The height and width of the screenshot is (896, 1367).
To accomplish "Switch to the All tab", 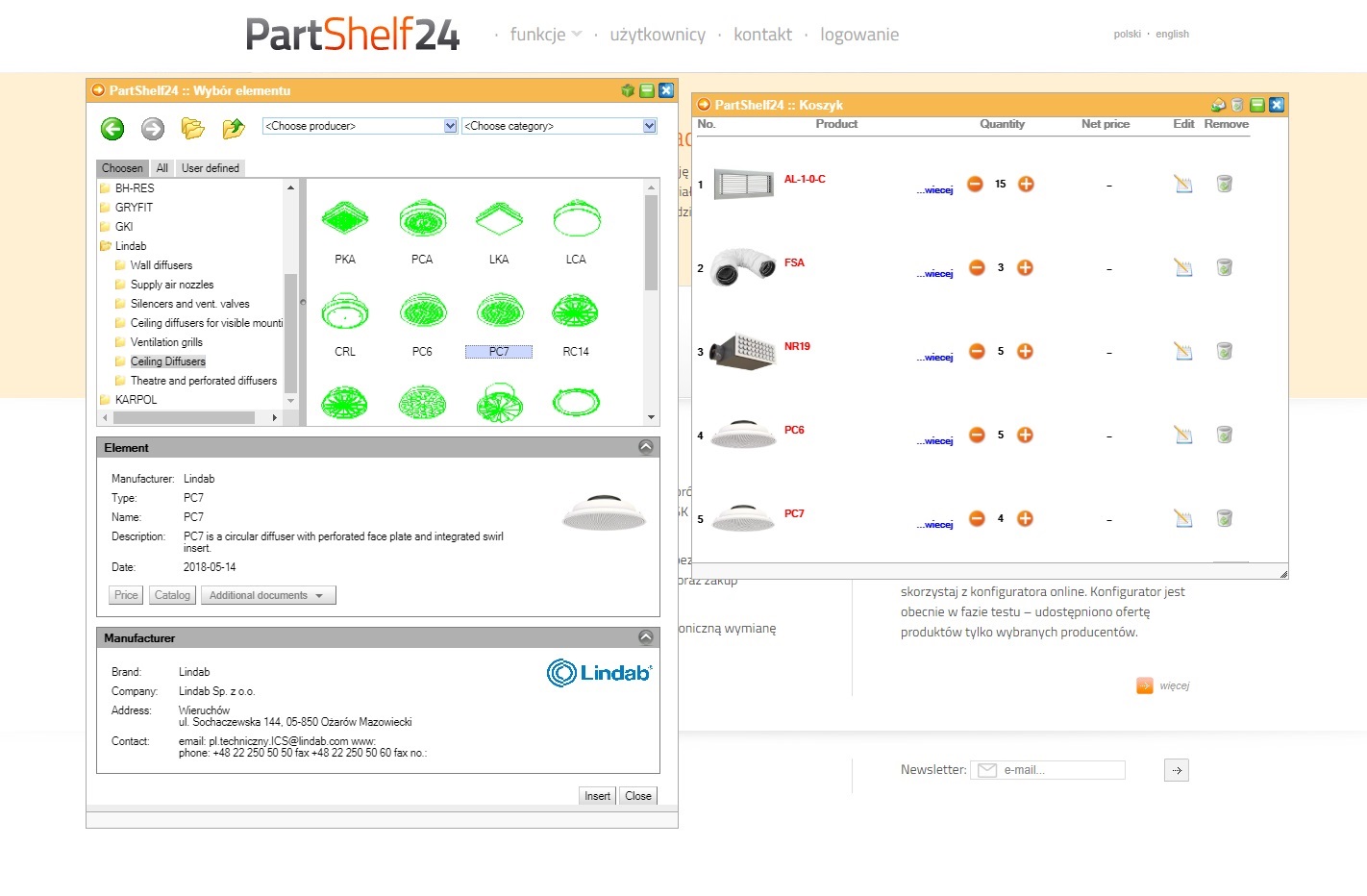I will (162, 168).
